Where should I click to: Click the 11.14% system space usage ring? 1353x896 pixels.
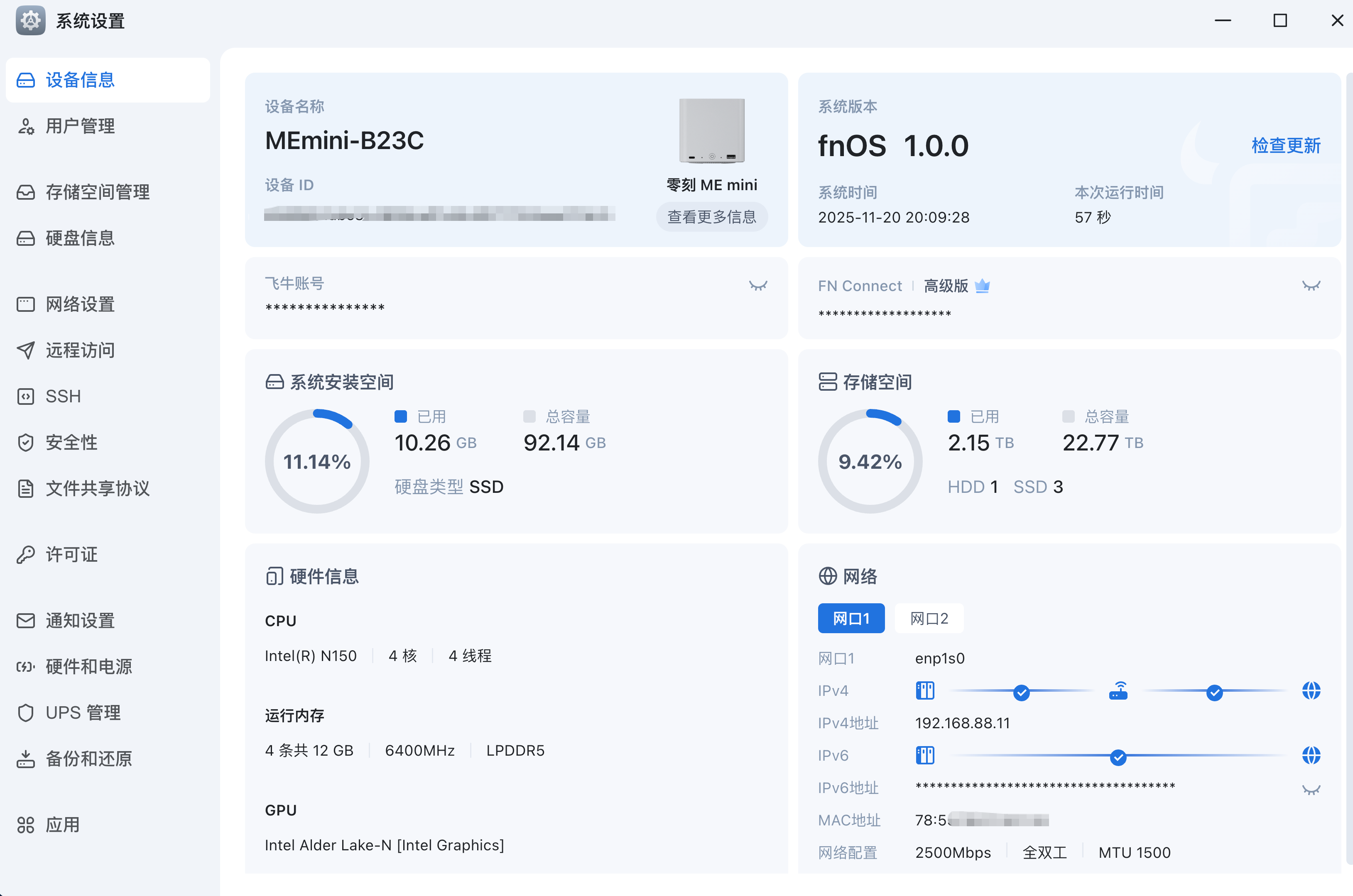coord(317,461)
